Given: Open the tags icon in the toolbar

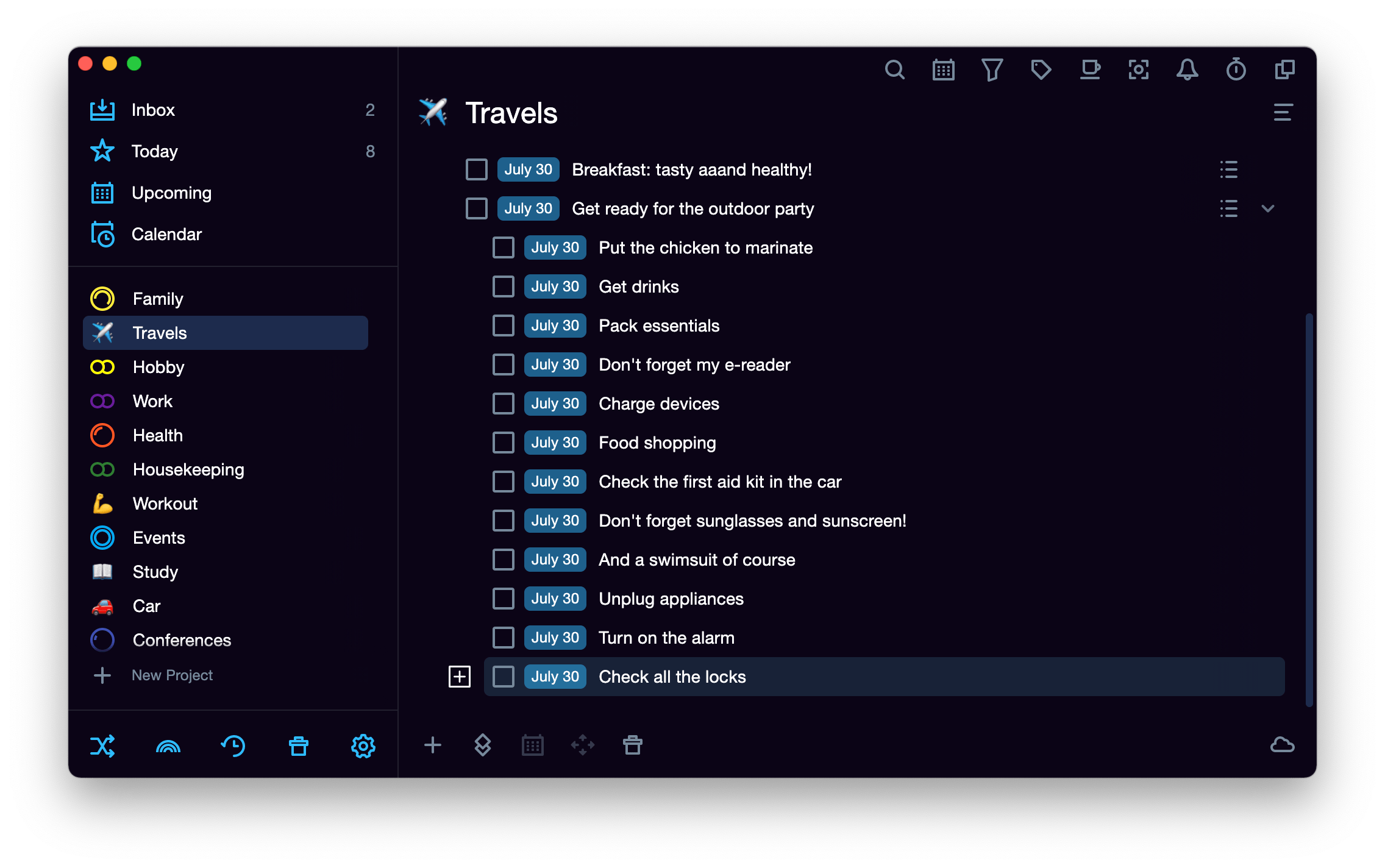Looking at the screenshot, I should click(1041, 70).
